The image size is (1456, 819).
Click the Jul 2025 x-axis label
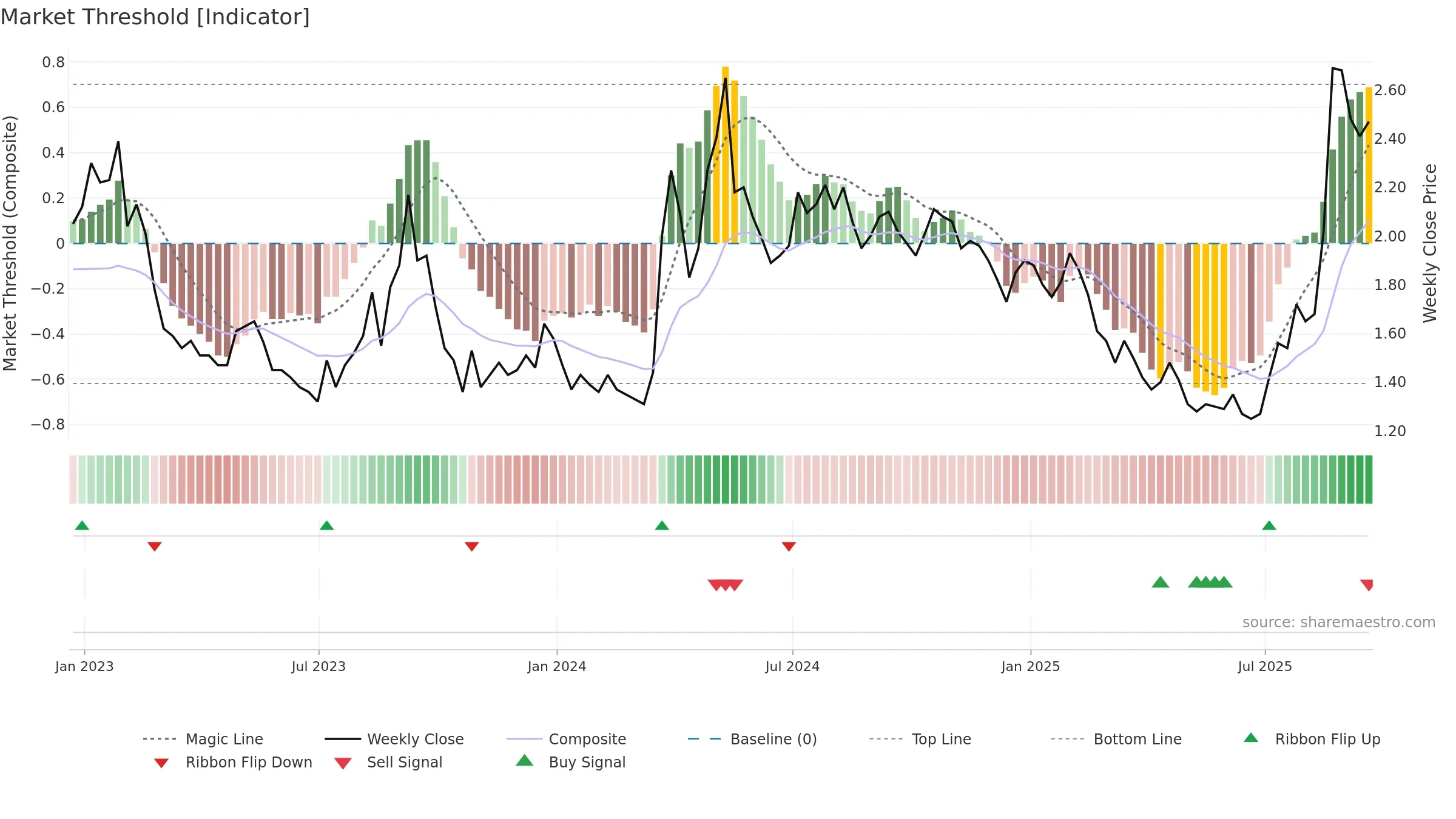[x=1265, y=667]
